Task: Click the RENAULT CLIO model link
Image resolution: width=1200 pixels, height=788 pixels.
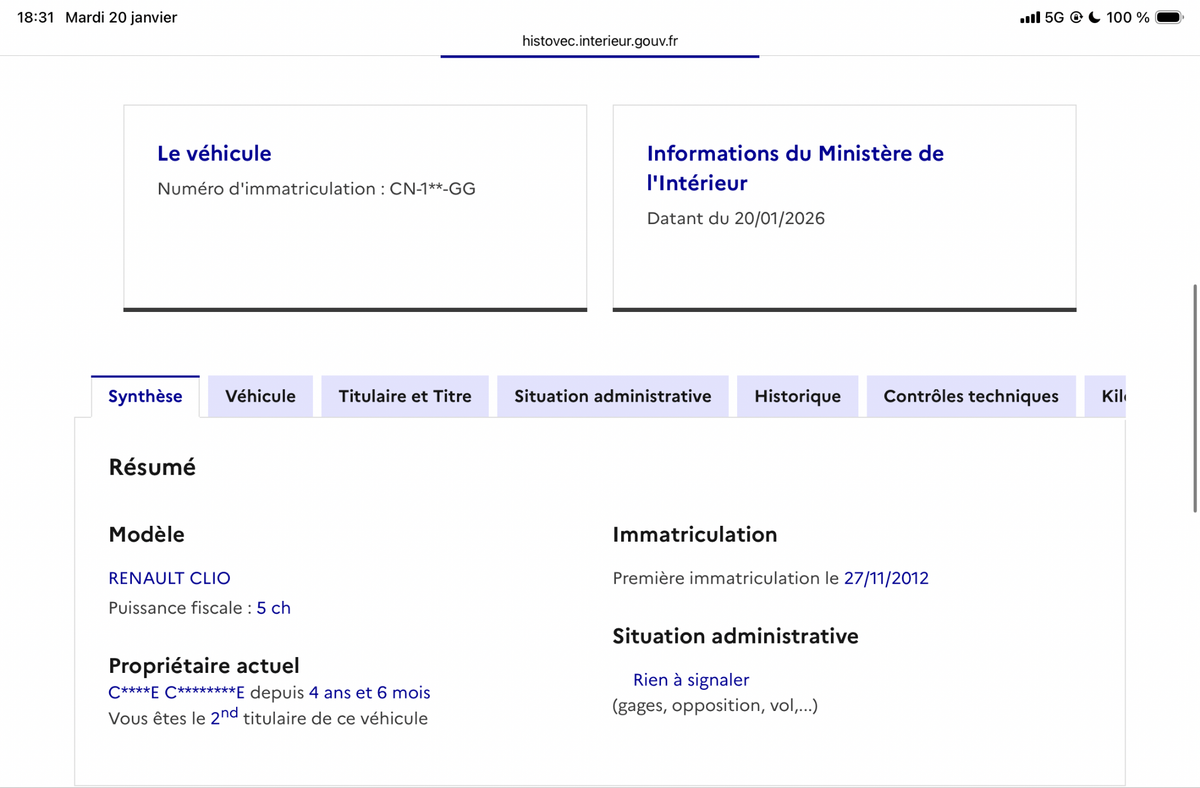Action: 169,578
